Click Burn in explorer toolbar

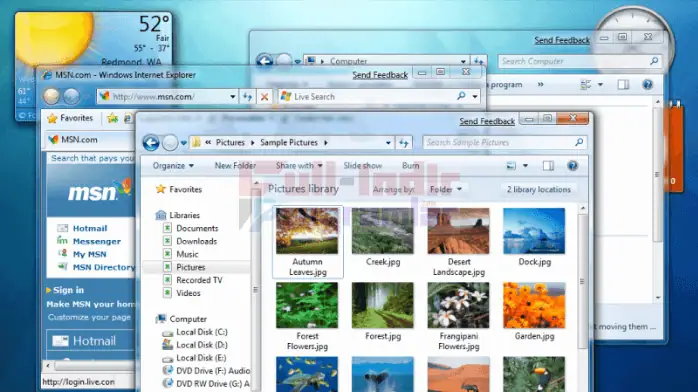(x=410, y=166)
